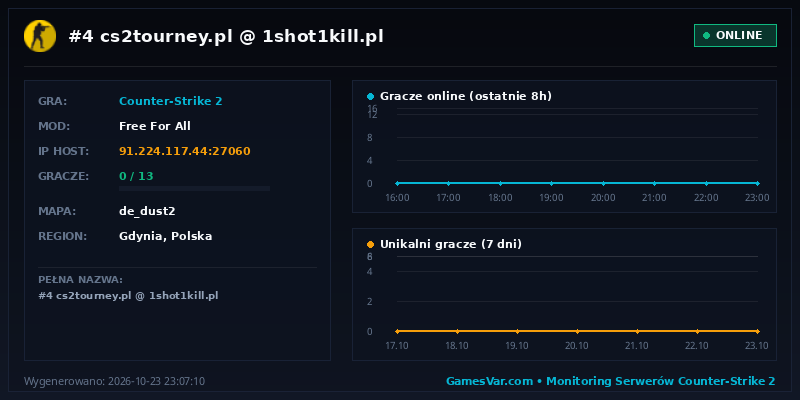This screenshot has width=800, height=400.
Task: Click the IP host 91.224.117.44:27060
Action: 185,151
